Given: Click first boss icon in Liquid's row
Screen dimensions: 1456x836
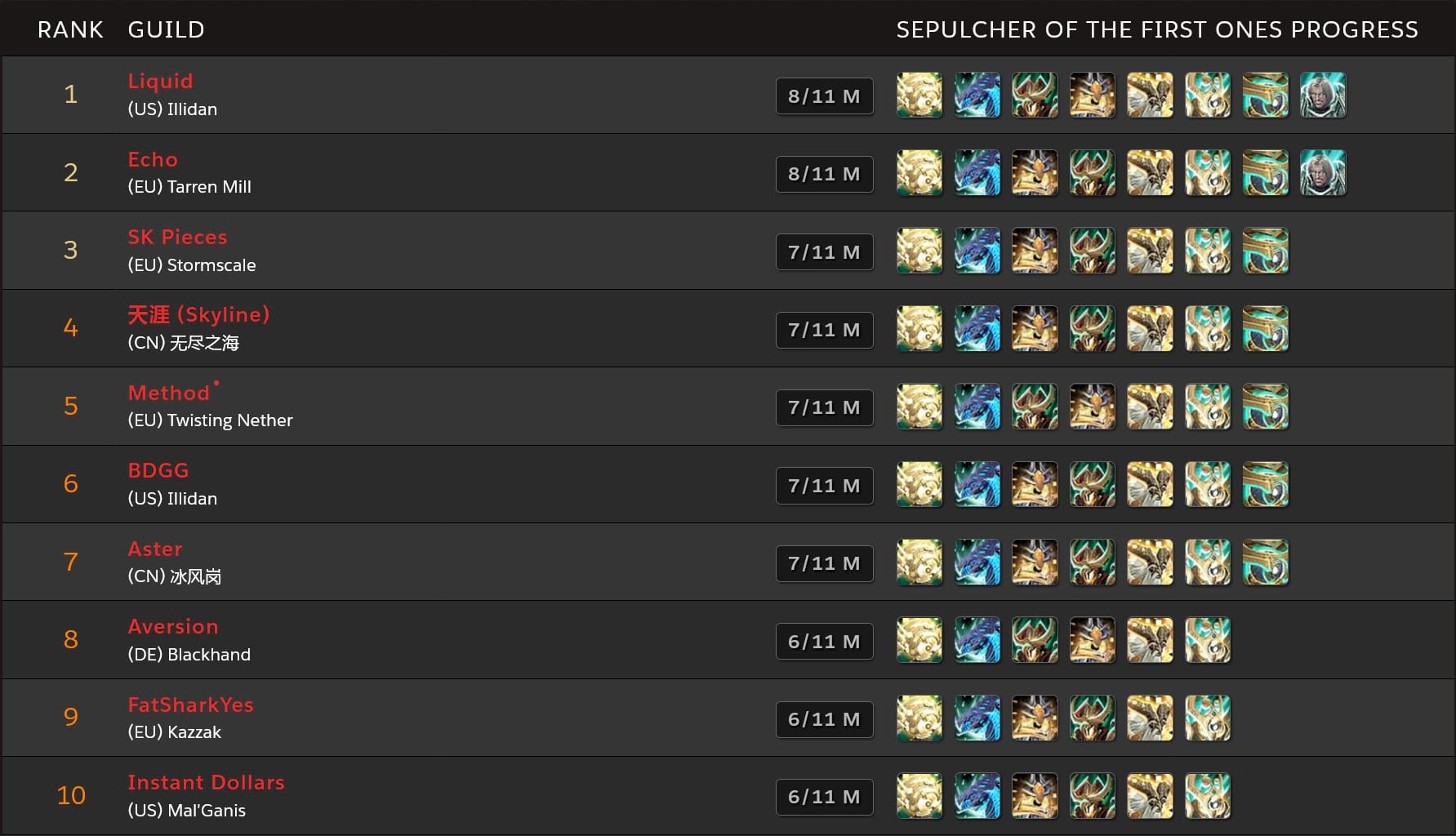Looking at the screenshot, I should (919, 95).
